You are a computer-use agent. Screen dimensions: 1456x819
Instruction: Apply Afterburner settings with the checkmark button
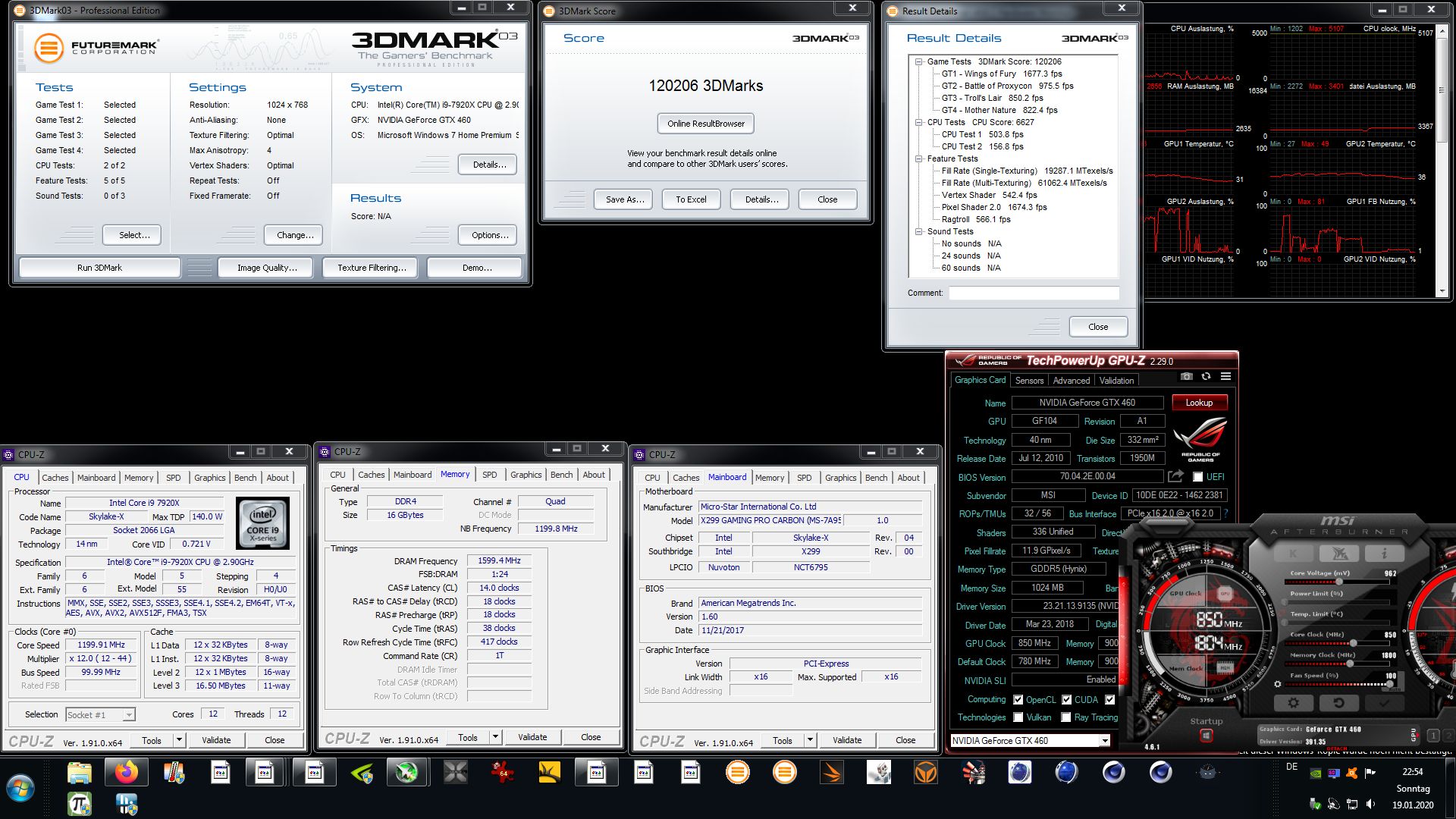1383,703
